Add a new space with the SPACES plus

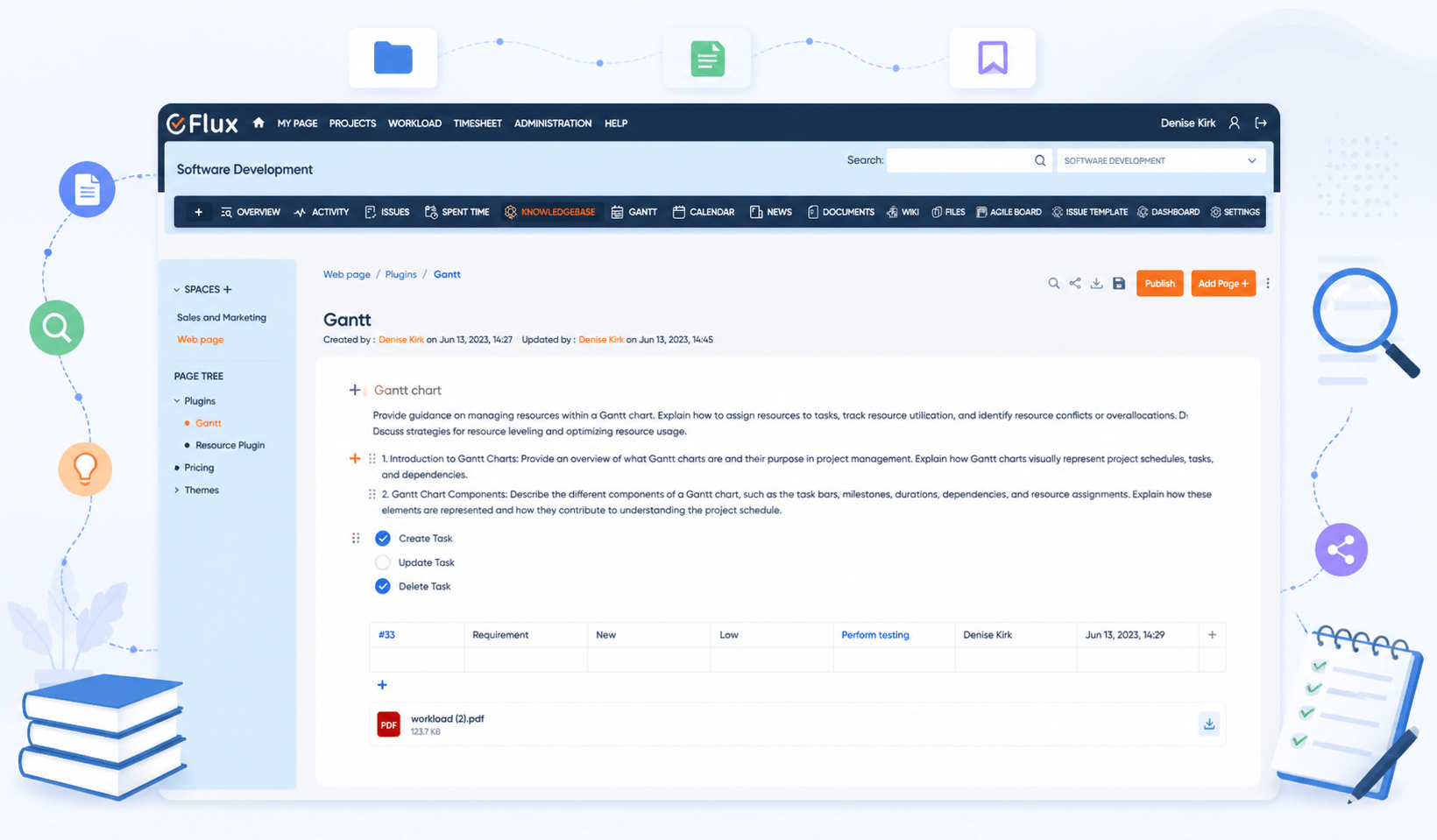tap(228, 289)
